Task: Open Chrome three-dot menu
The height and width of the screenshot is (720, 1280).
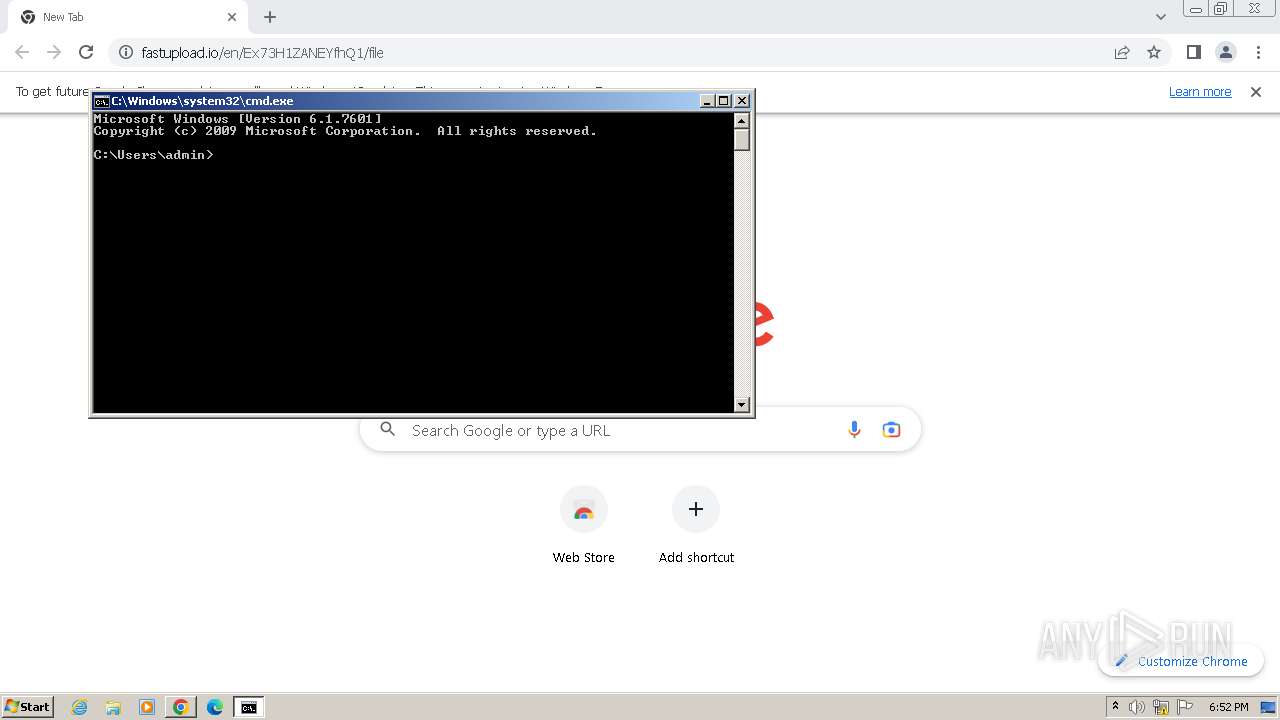Action: tap(1258, 52)
